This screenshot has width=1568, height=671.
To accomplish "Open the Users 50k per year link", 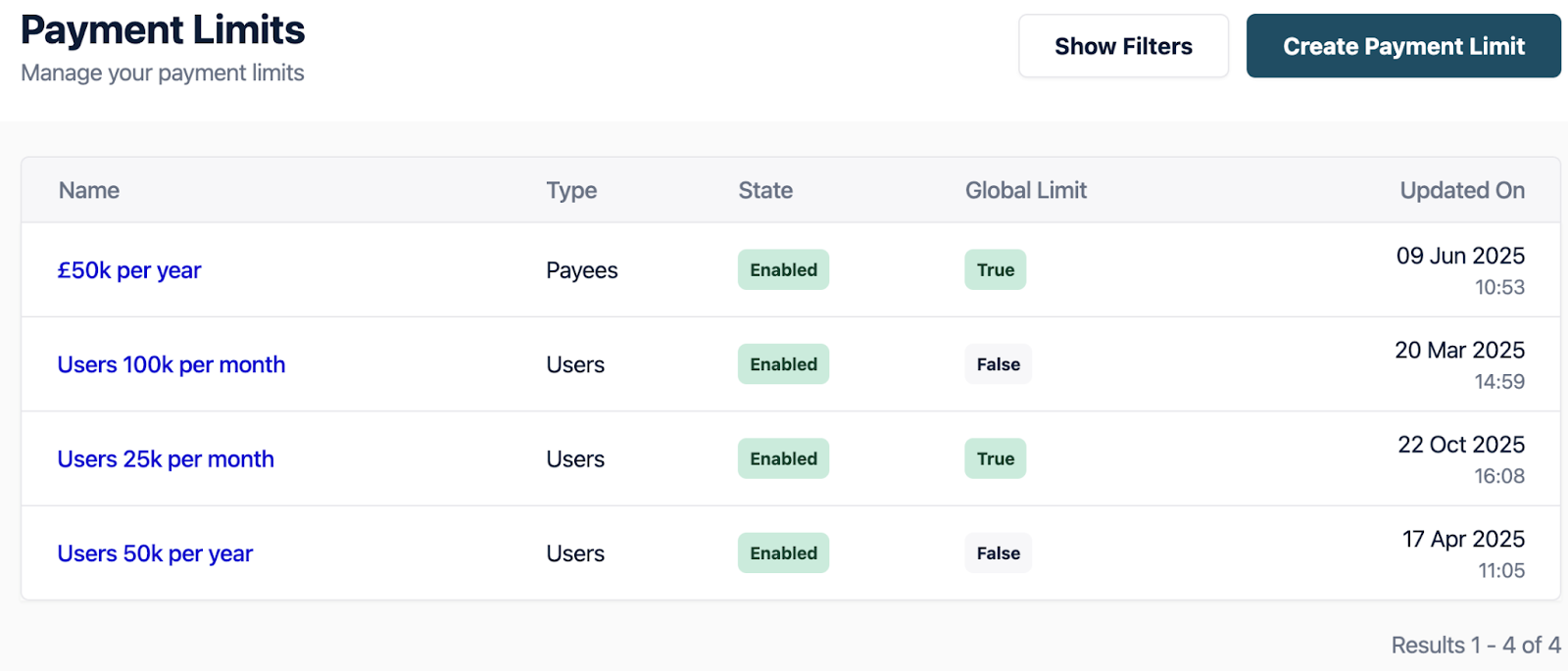I will pos(155,553).
